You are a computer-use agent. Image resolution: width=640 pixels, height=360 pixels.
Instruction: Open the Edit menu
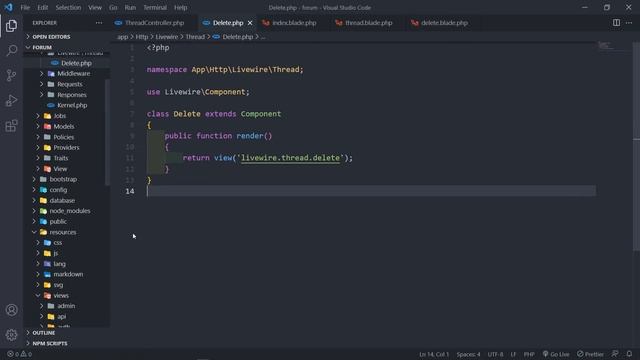[x=42, y=7]
